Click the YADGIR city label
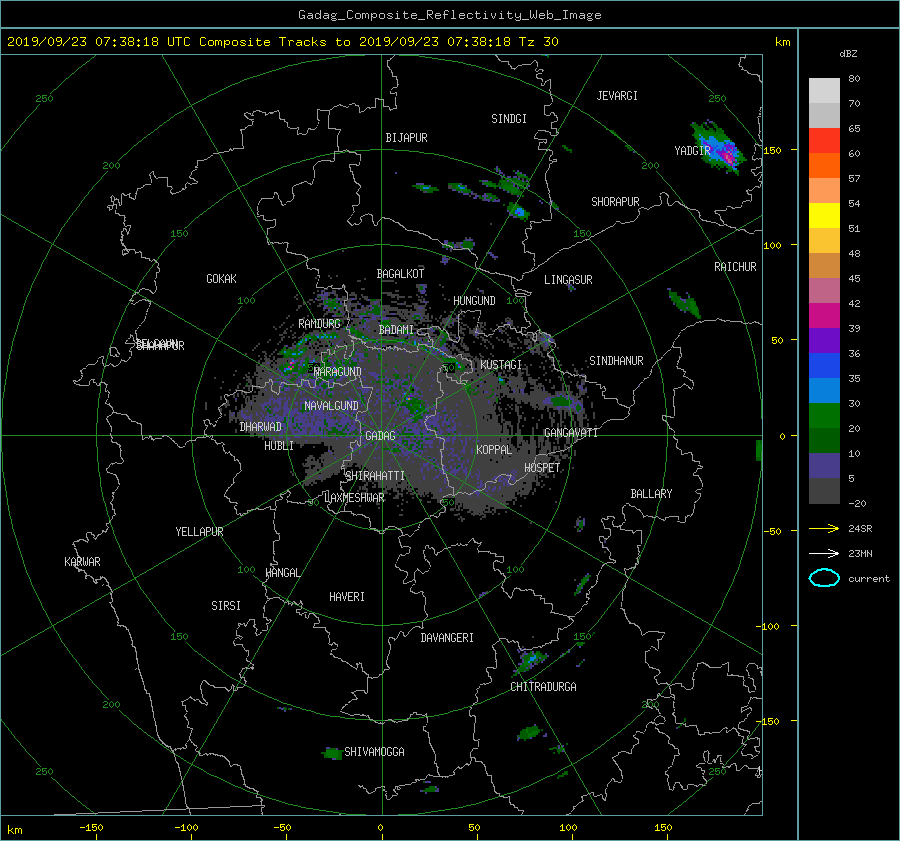Image resolution: width=900 pixels, height=841 pixels. tap(692, 150)
